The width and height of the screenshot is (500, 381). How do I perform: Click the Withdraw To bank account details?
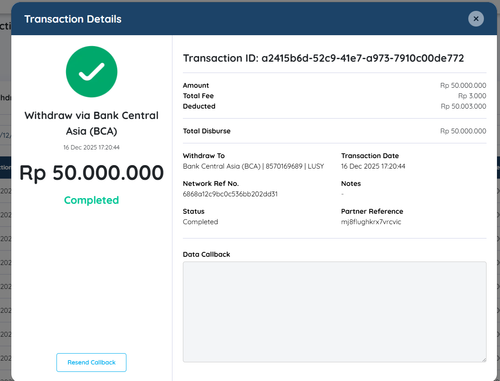pyautogui.click(x=253, y=166)
